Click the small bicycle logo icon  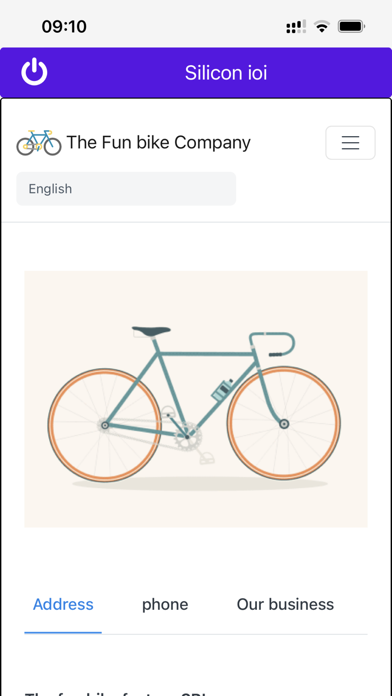tap(39, 142)
